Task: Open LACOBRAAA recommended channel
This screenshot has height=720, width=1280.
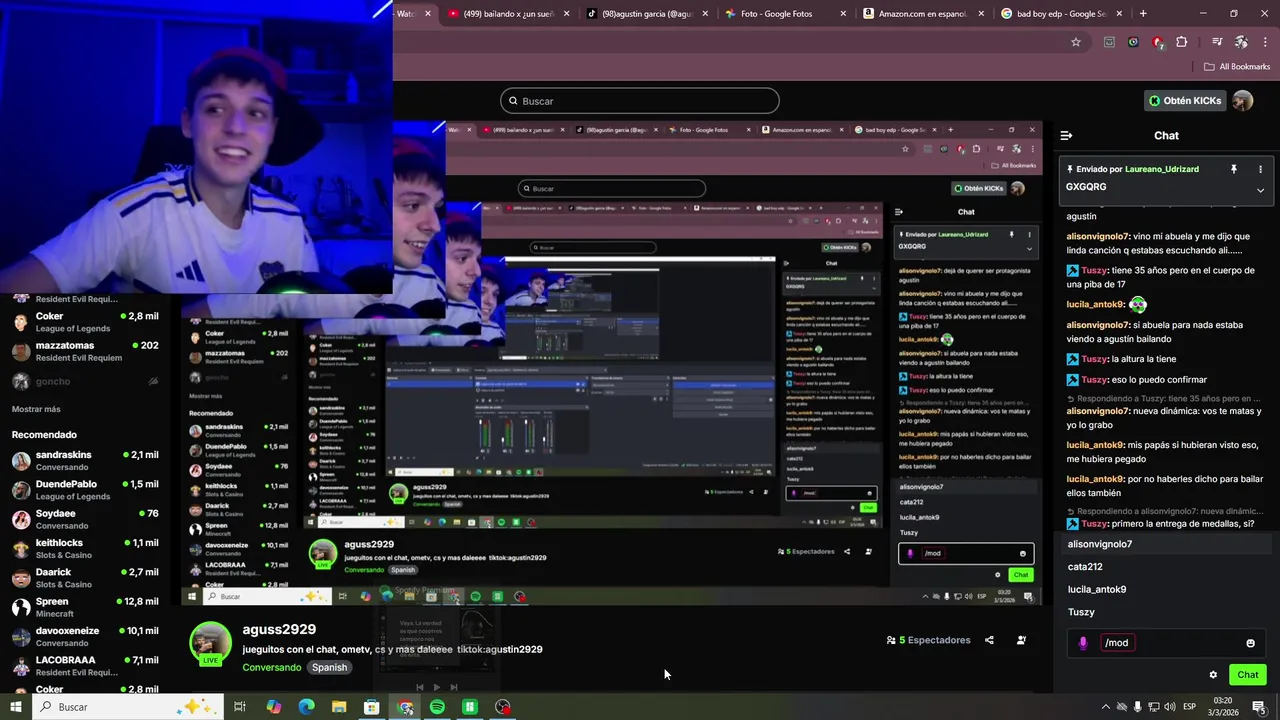Action: click(85, 665)
